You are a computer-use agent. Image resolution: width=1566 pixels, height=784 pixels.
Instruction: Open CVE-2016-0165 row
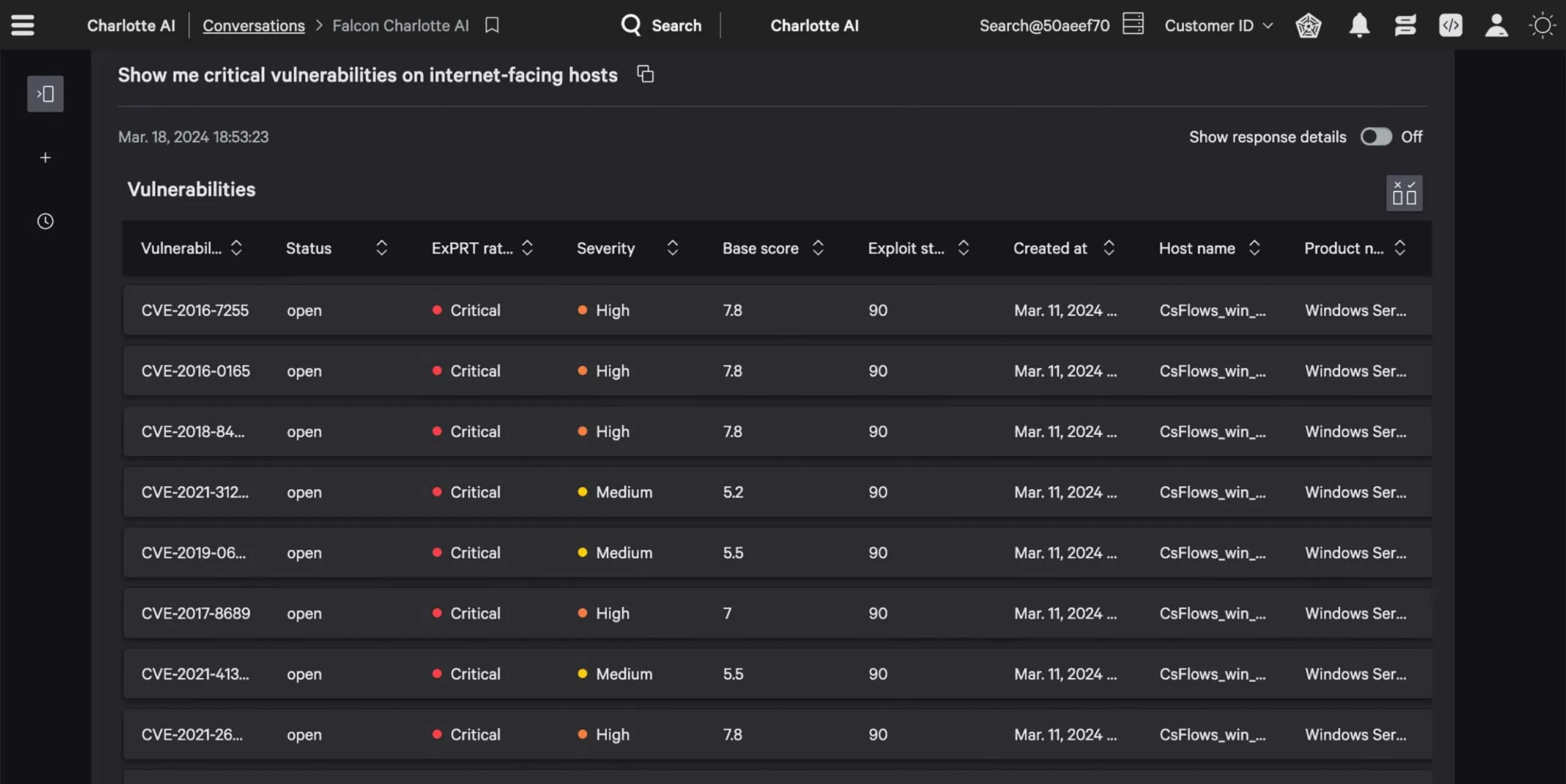(777, 371)
